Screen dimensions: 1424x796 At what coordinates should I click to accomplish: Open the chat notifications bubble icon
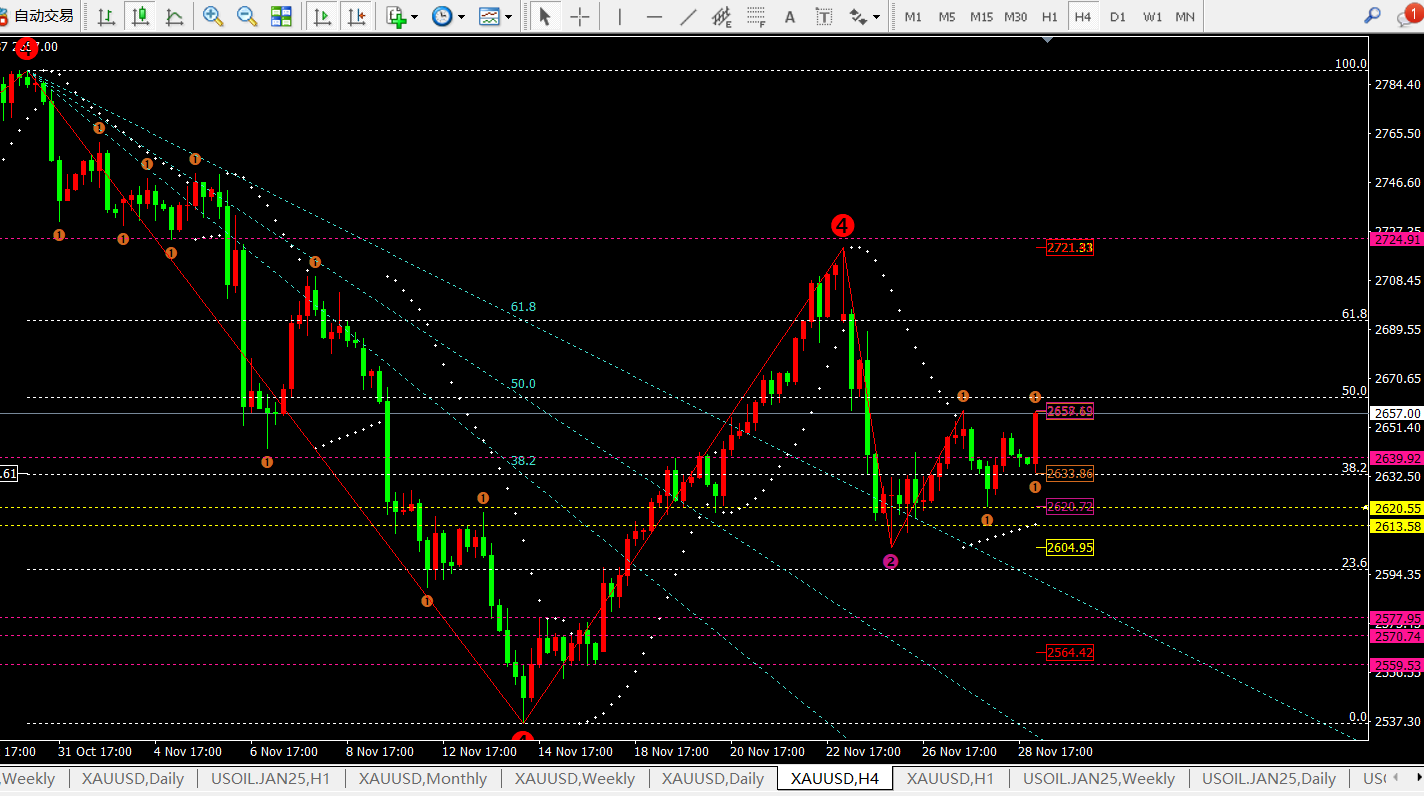[x=1408, y=14]
